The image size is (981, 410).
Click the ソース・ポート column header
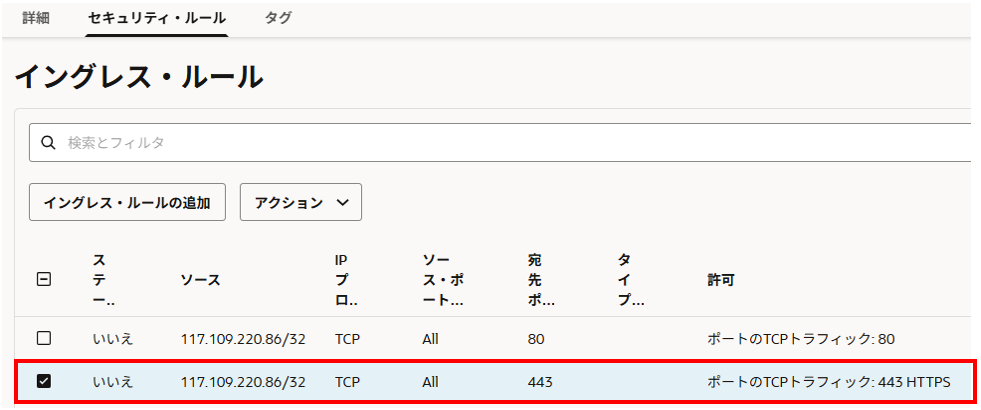[442, 280]
